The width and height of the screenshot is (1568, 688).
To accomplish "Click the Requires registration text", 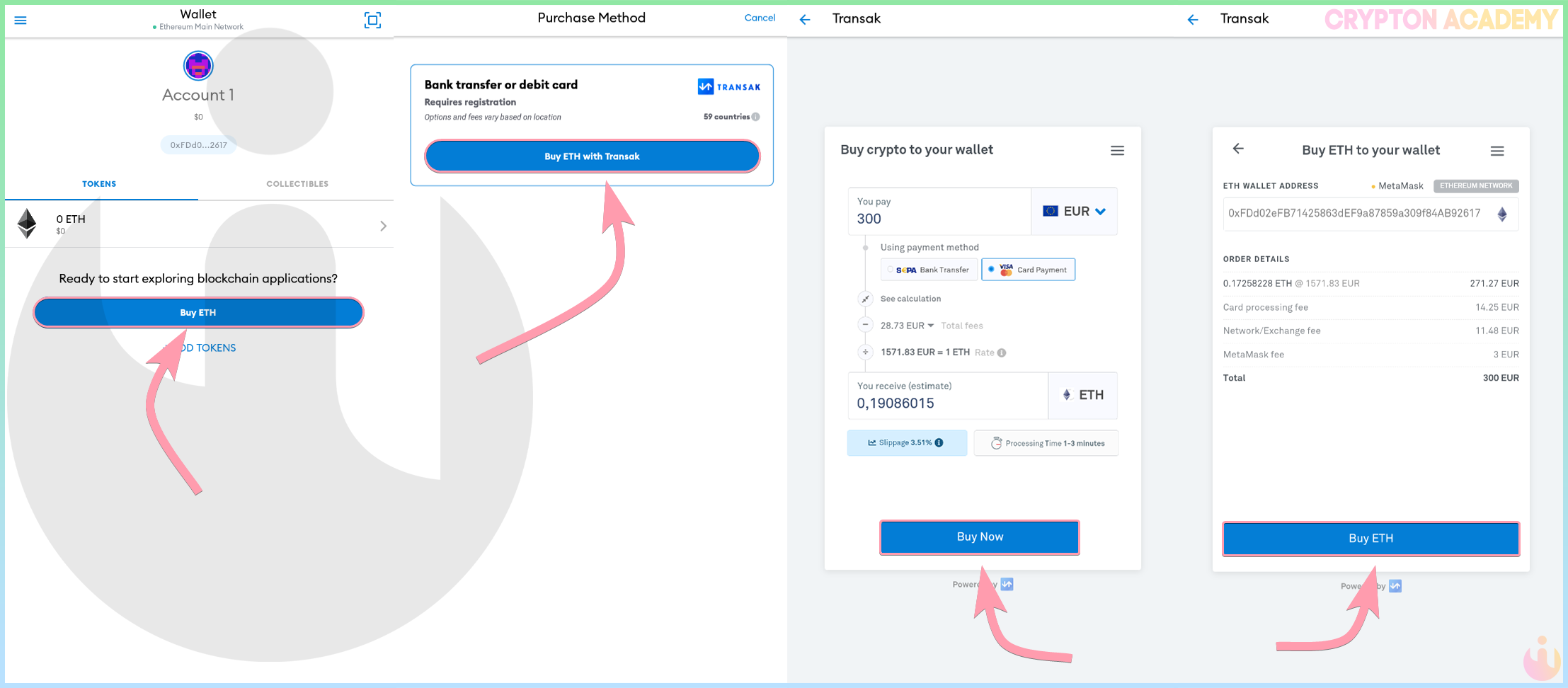I will 470,102.
